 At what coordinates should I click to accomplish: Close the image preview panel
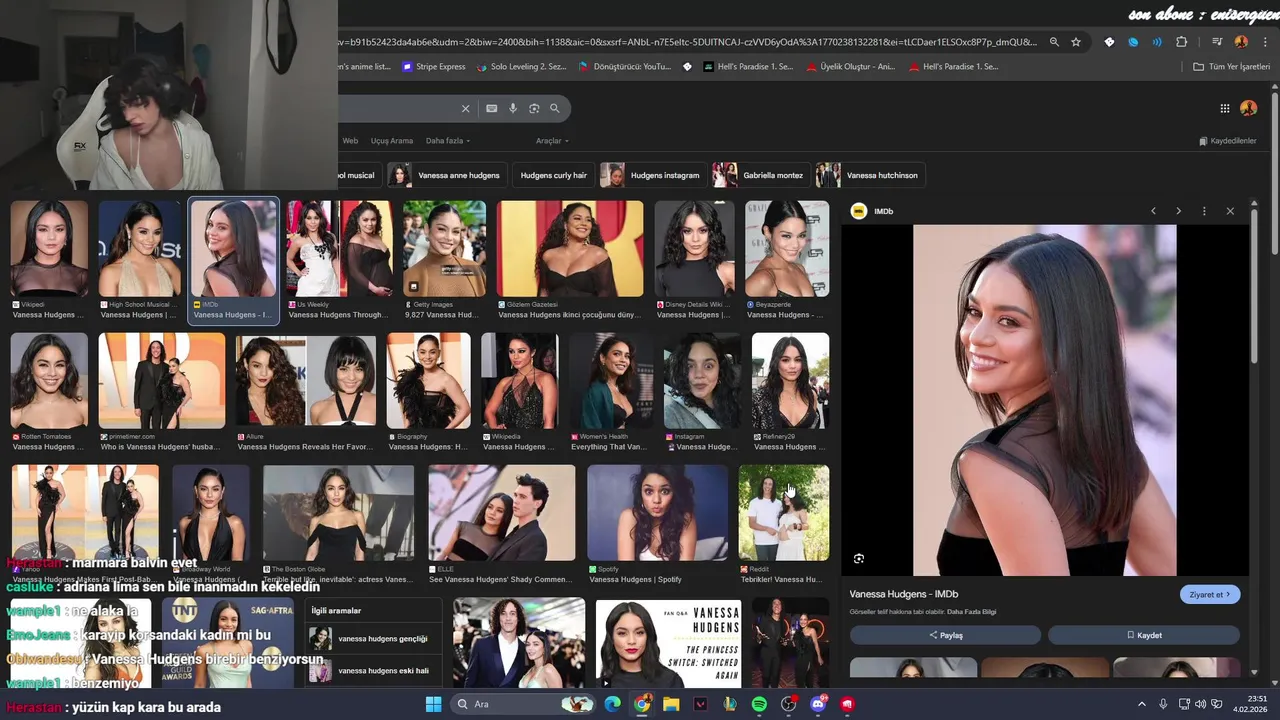1230,211
